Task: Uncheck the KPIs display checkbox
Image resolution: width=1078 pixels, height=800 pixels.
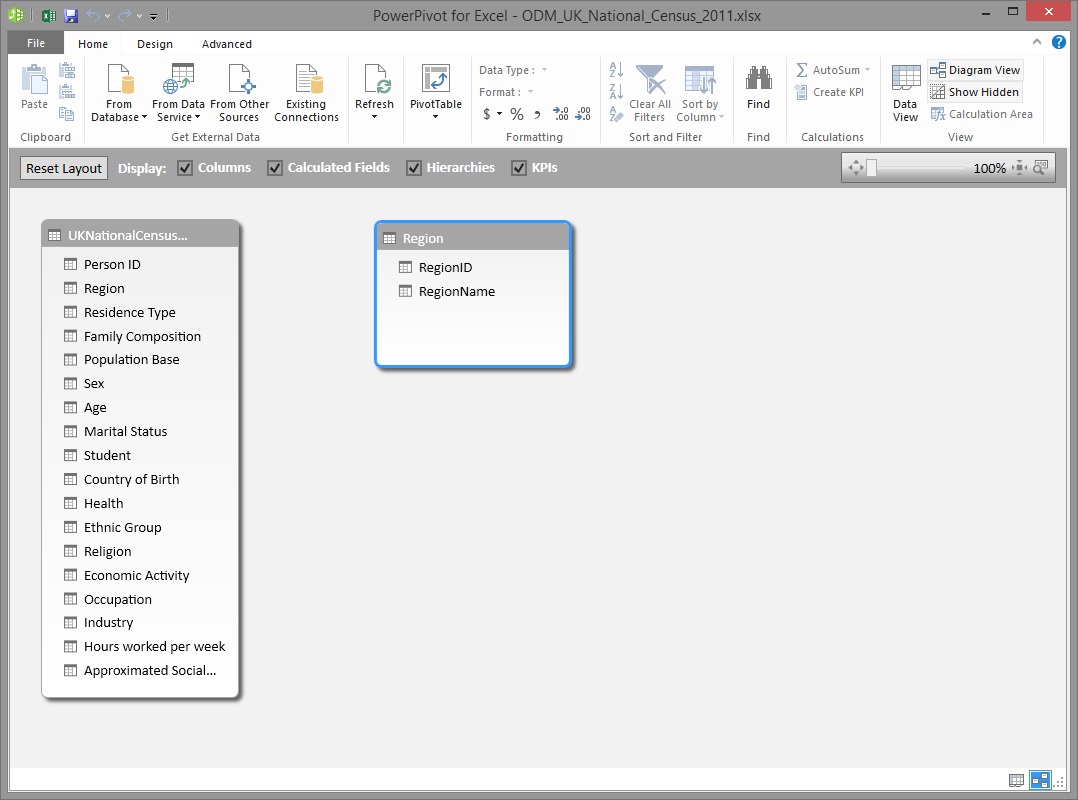Action: click(x=519, y=168)
